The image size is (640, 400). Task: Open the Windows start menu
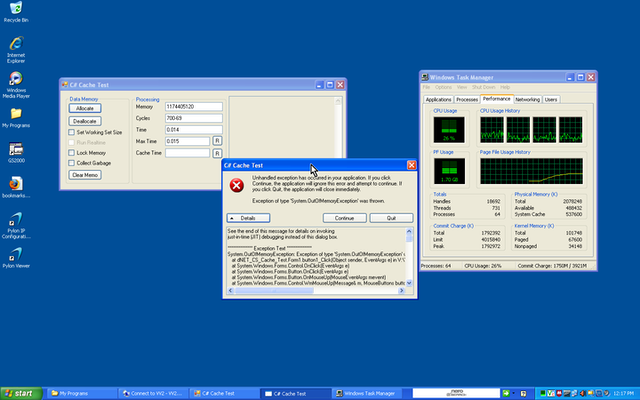(x=21, y=393)
